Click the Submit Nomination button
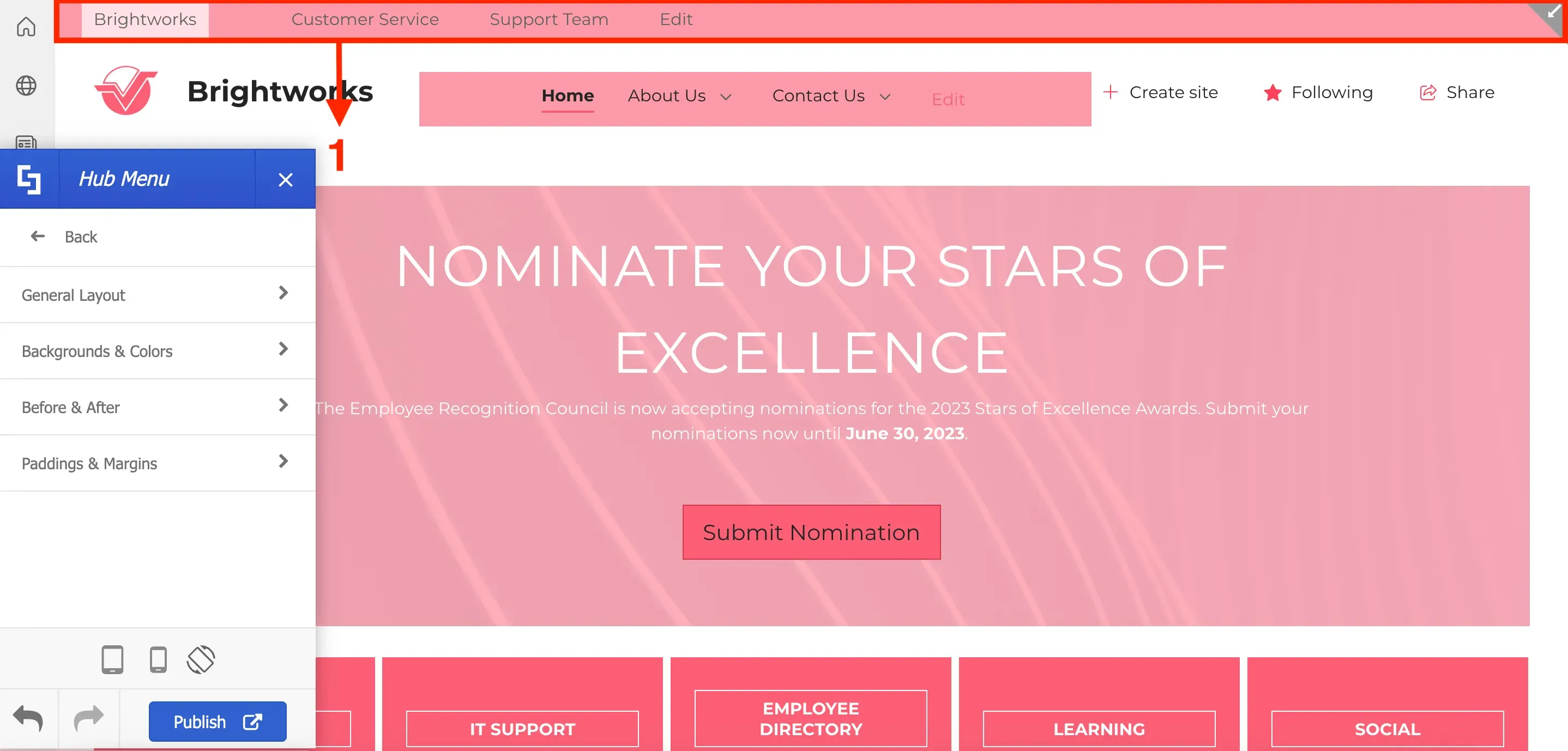 (x=811, y=532)
